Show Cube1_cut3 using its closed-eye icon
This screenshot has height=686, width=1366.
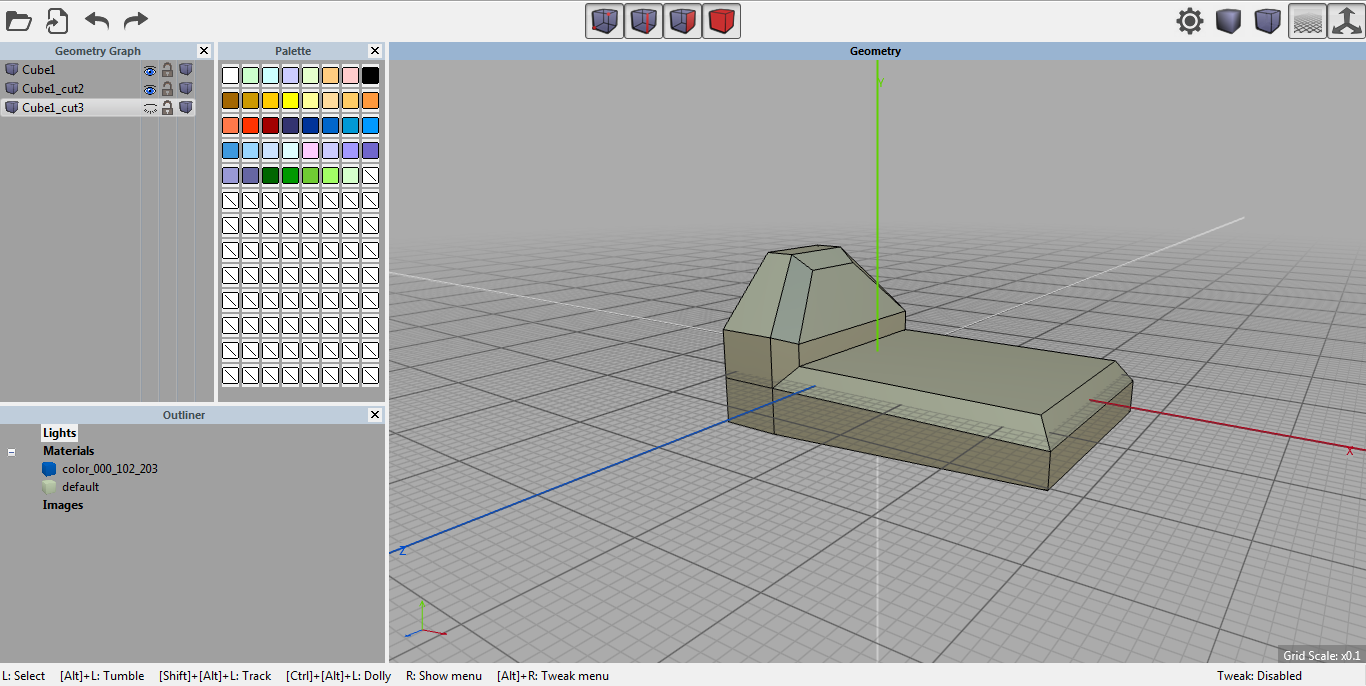150,107
